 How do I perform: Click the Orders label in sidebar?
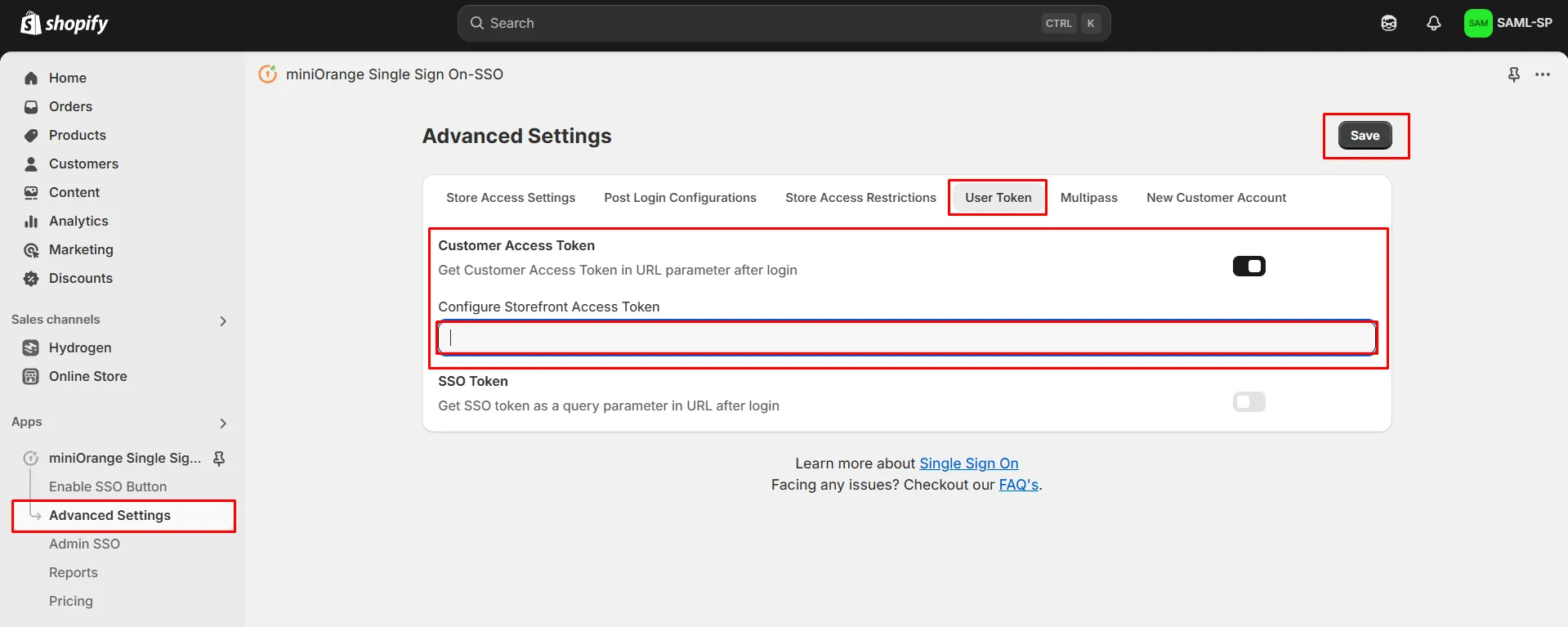pos(70,106)
